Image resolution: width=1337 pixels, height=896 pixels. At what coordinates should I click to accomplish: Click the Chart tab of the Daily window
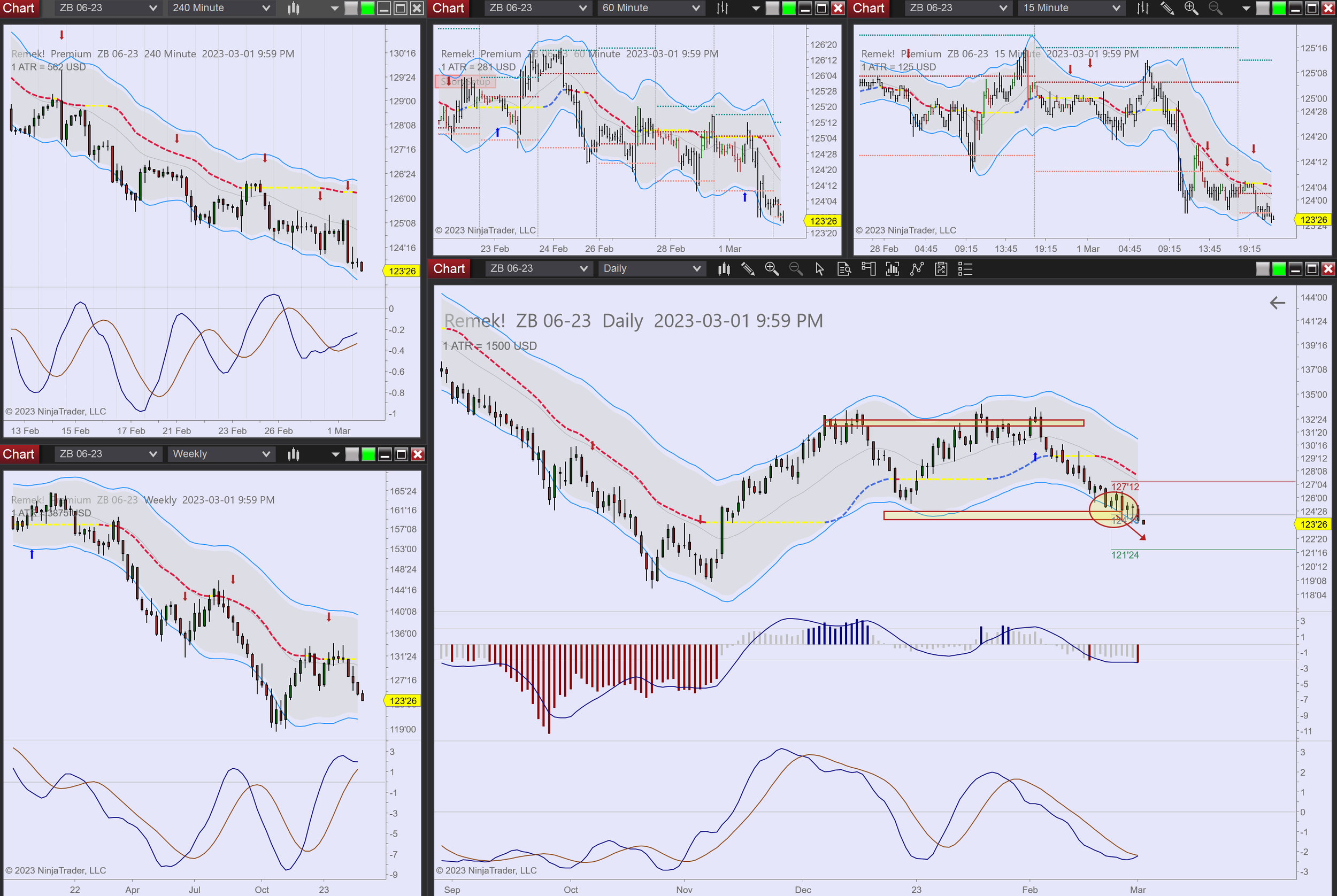[449, 268]
